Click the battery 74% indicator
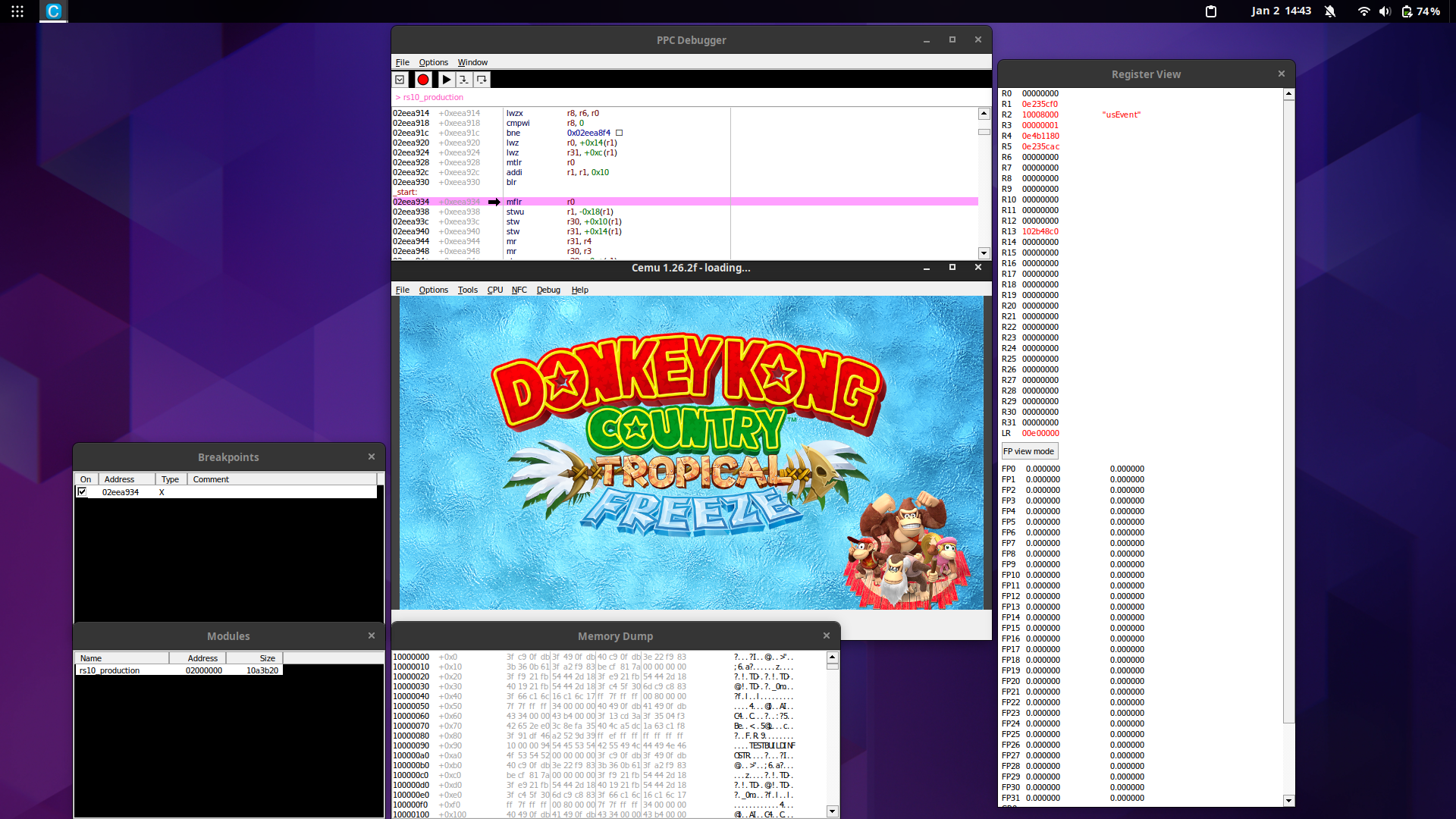 [1421, 11]
